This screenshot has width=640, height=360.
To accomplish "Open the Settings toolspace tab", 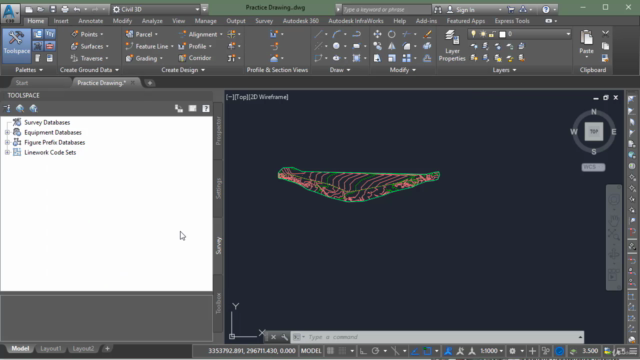I will (x=218, y=188).
